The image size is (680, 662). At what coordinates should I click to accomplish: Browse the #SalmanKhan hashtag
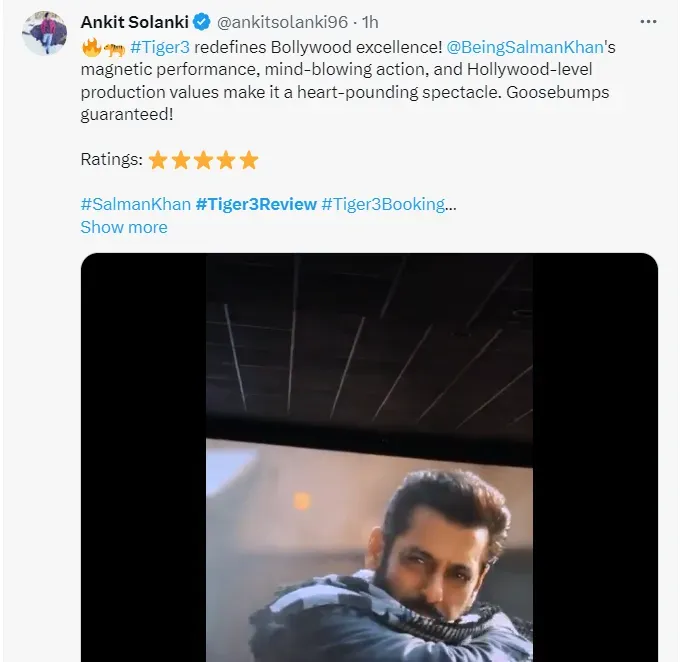click(x=133, y=204)
